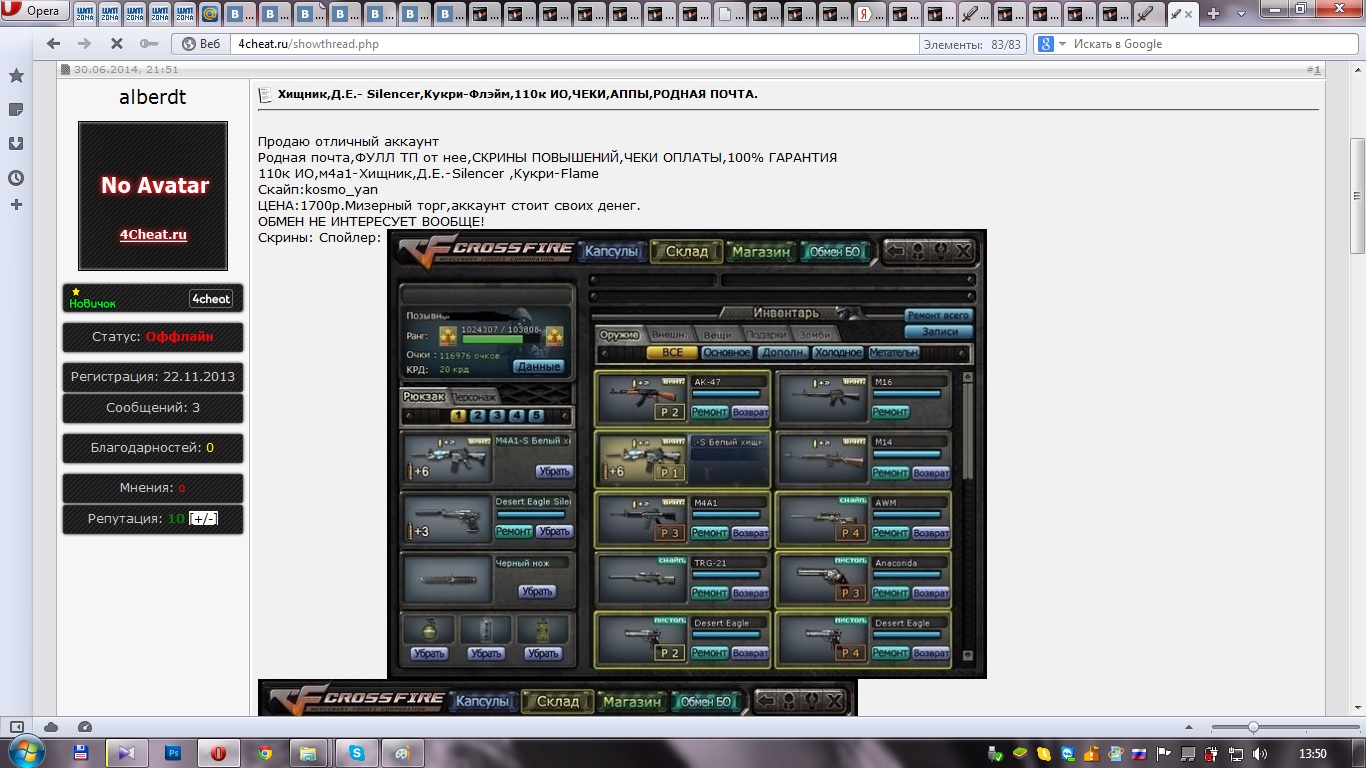The image size is (1366, 768).
Task: Click the Веб security badge in the address bar
Action: [x=200, y=44]
